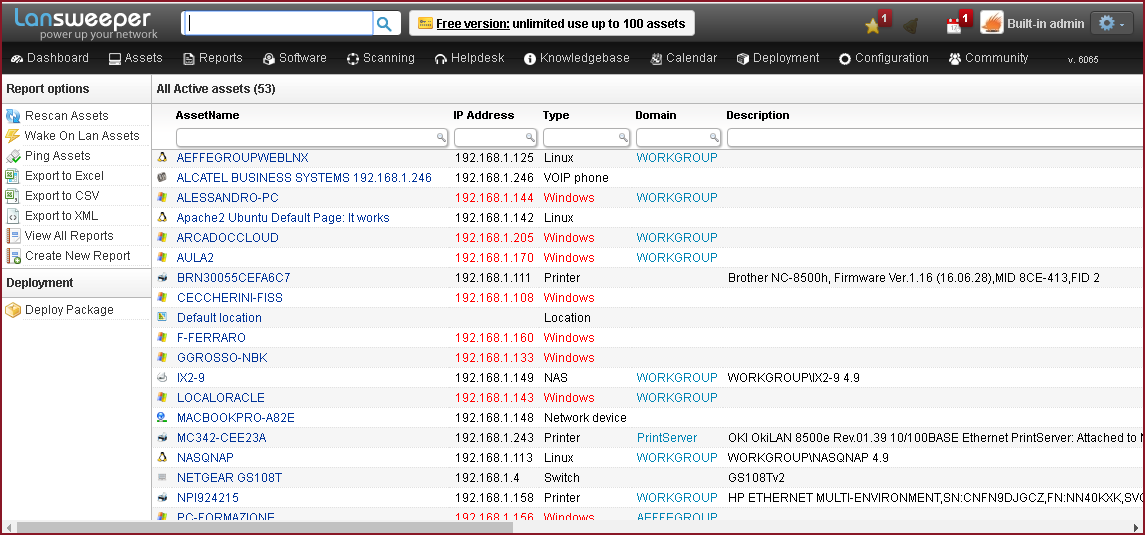Click the Deploy Package box icon
Screen dimensions: 1145x535
[12, 310]
